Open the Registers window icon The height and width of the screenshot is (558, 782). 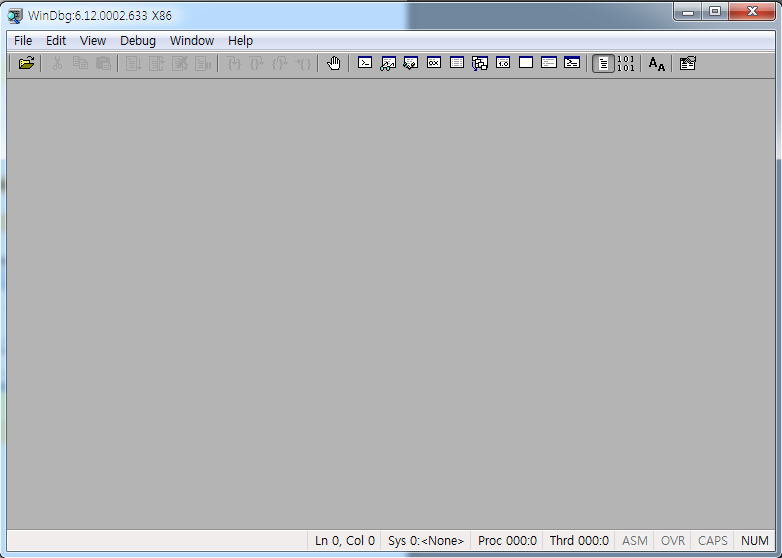coord(434,63)
